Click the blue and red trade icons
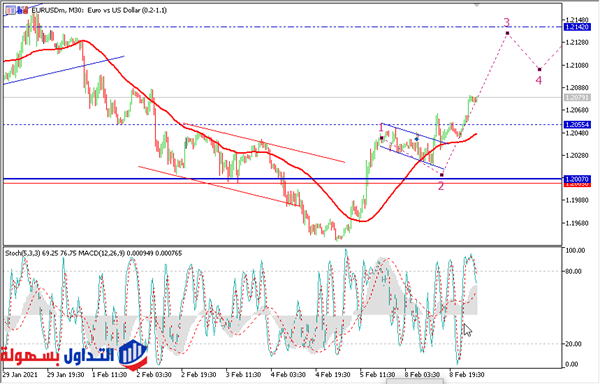The height and width of the screenshot is (384, 600). point(23,10)
